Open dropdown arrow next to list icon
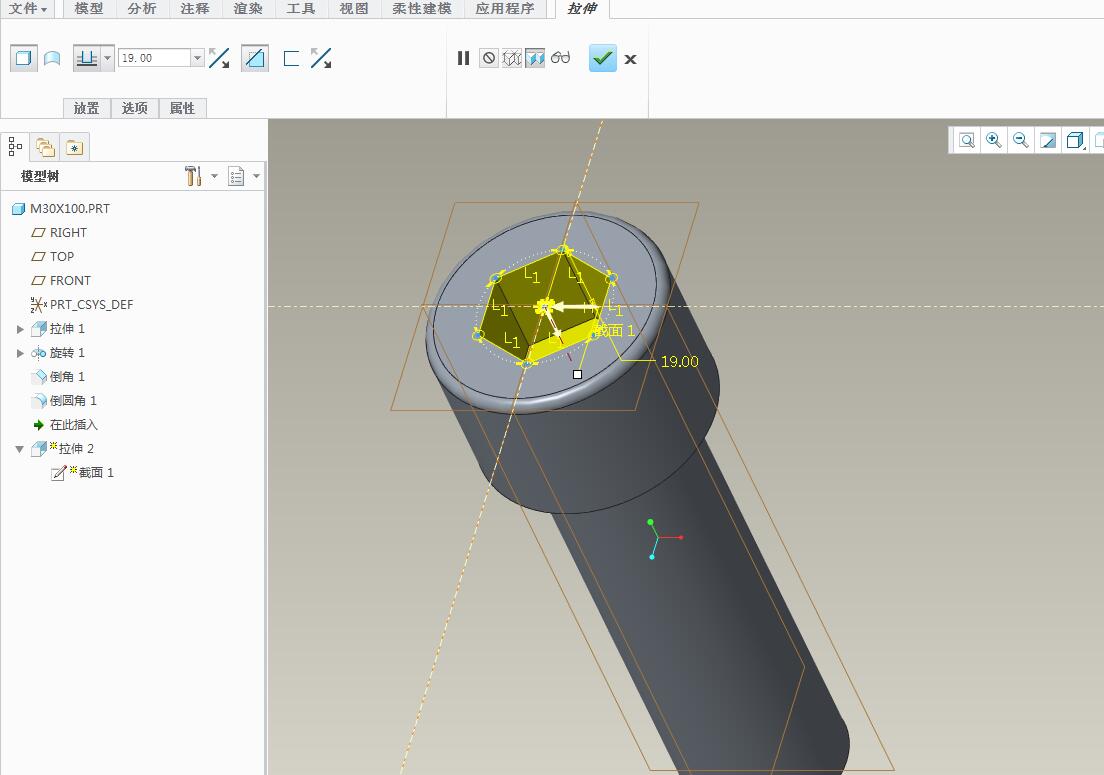Image resolution: width=1104 pixels, height=775 pixels. 256,176
